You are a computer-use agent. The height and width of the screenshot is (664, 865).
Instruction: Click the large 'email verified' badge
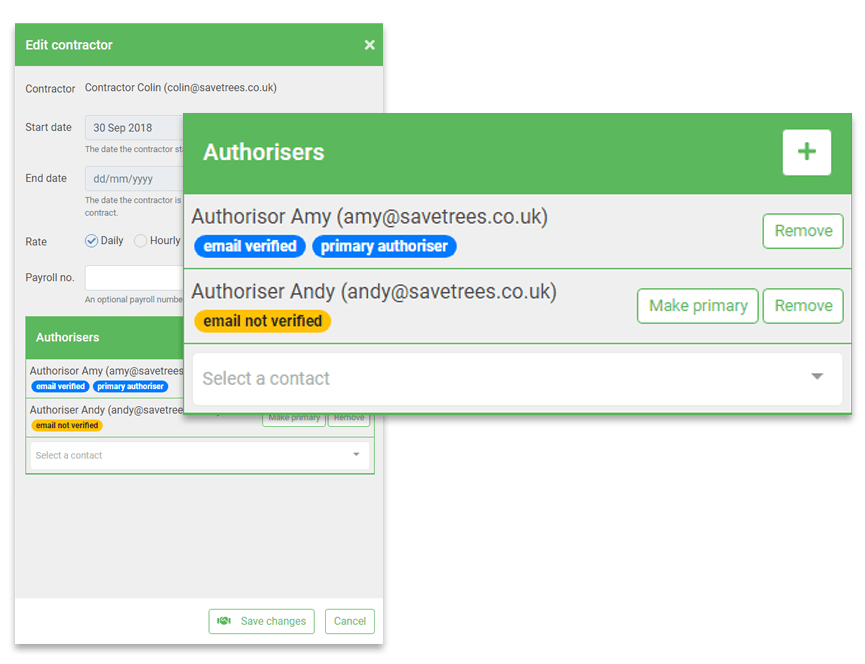(x=250, y=246)
